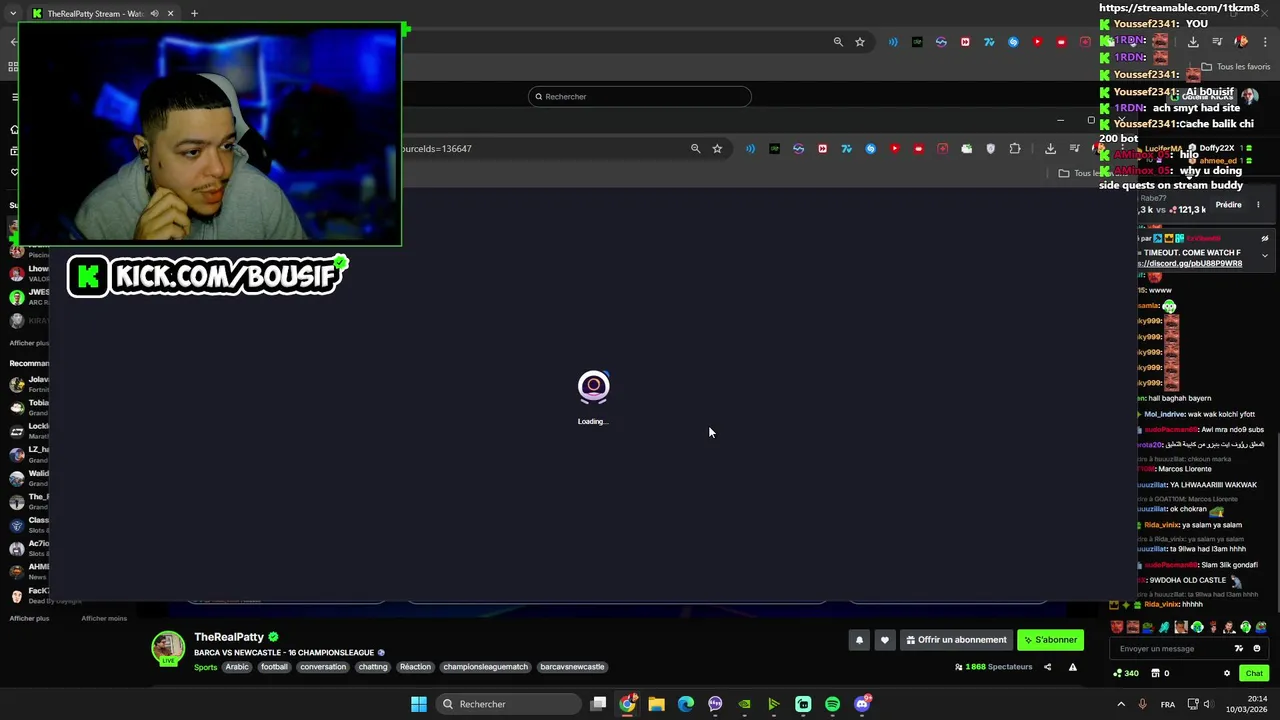The image size is (1280, 720).
Task: Unmute the tab audio icon on TheRealPatty tab
Action: (154, 14)
